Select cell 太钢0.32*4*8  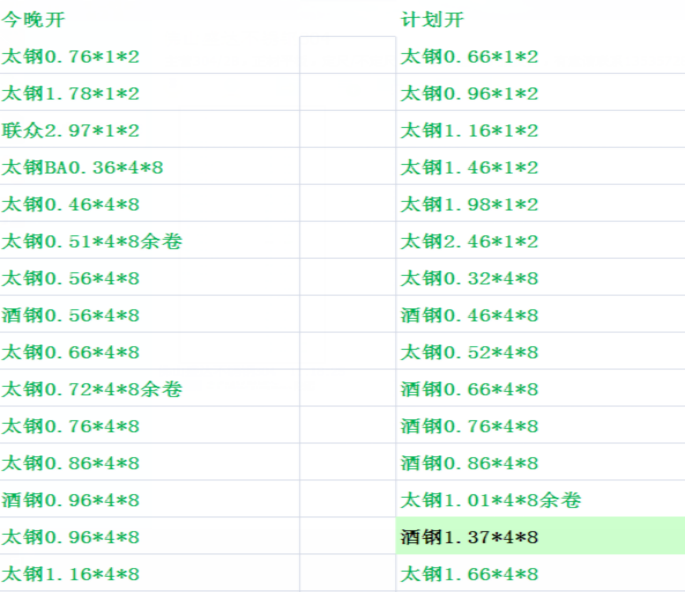(541, 277)
